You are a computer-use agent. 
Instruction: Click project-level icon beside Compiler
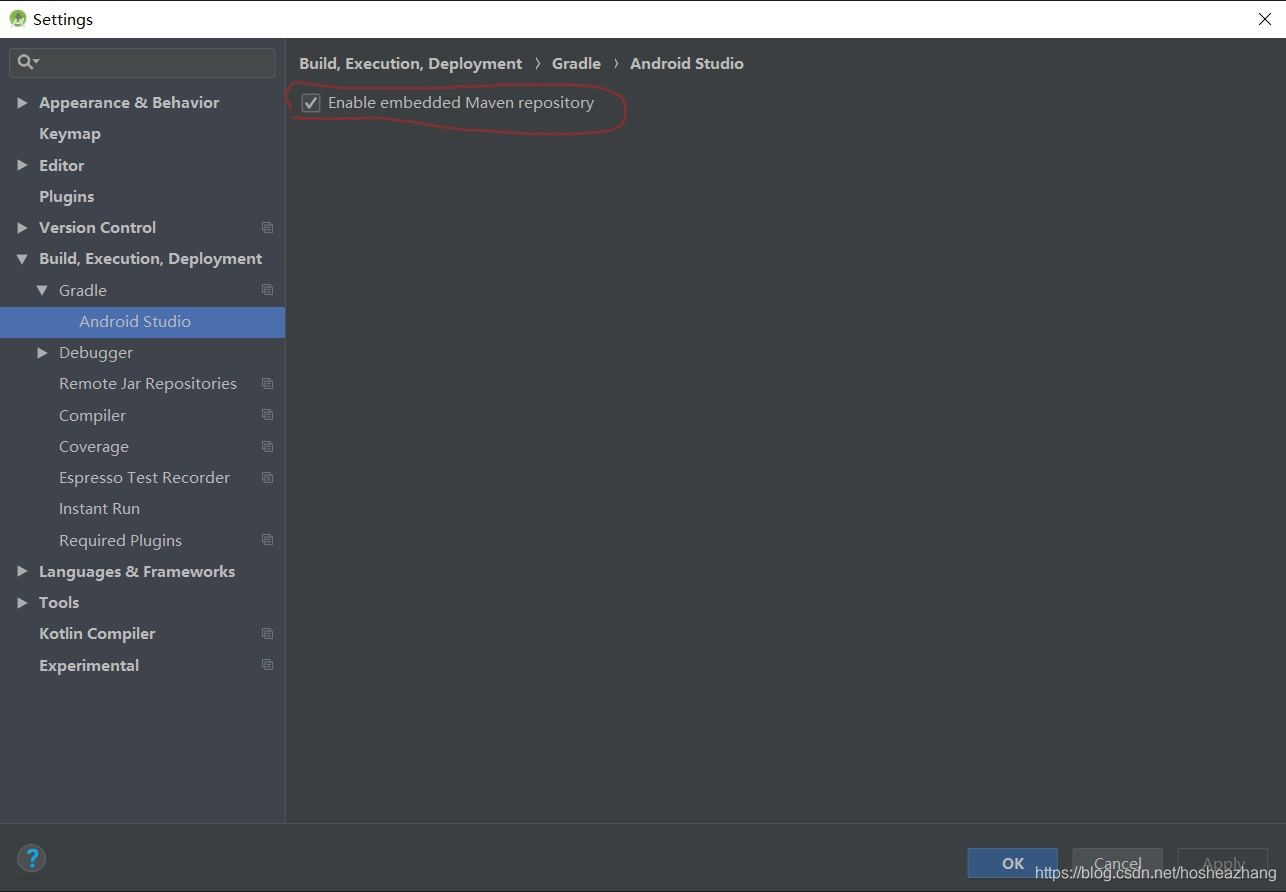coord(267,415)
